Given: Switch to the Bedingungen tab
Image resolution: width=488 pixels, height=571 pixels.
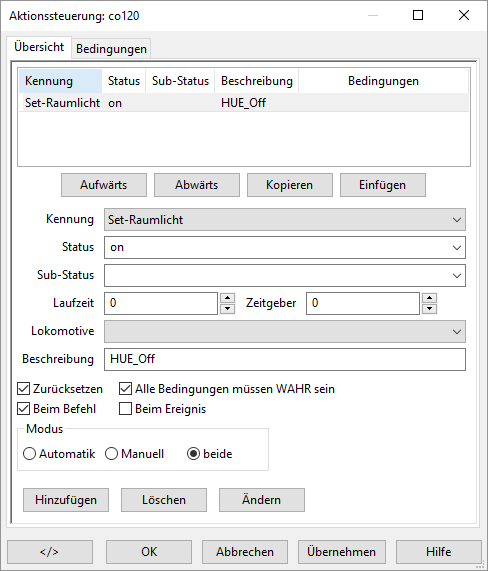Looking at the screenshot, I should (x=111, y=49).
